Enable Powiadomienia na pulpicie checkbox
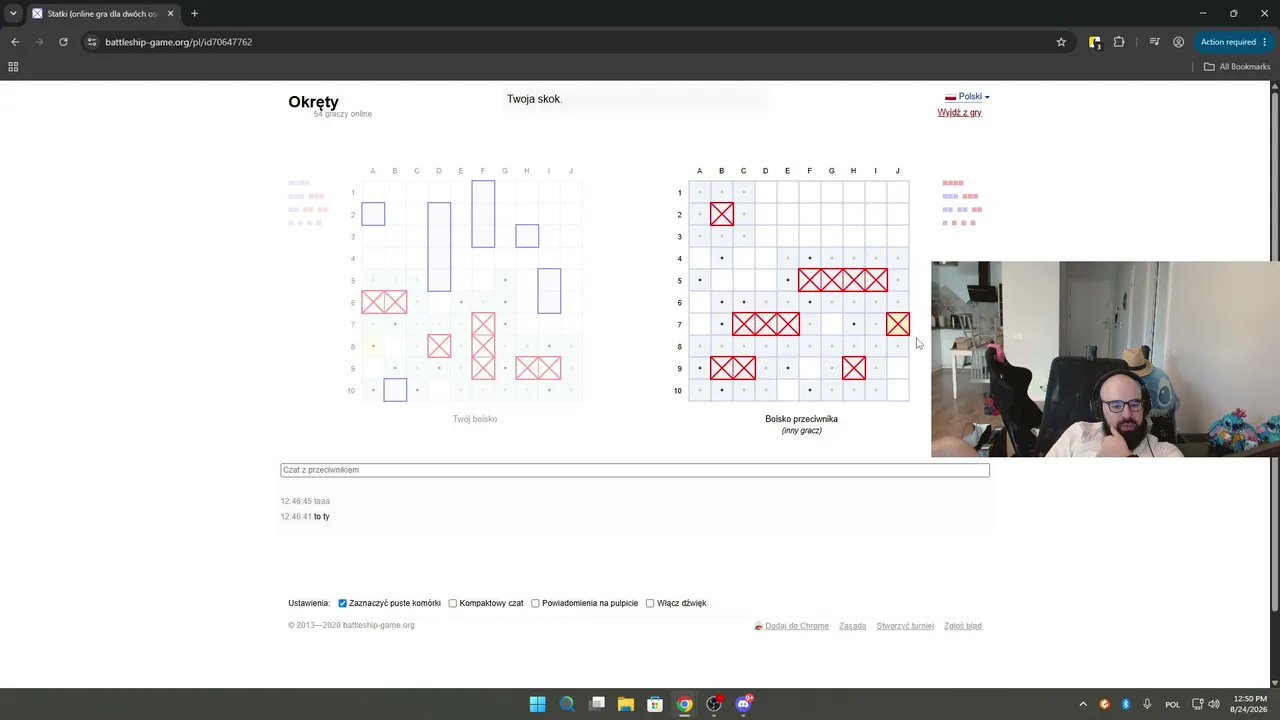 536,603
